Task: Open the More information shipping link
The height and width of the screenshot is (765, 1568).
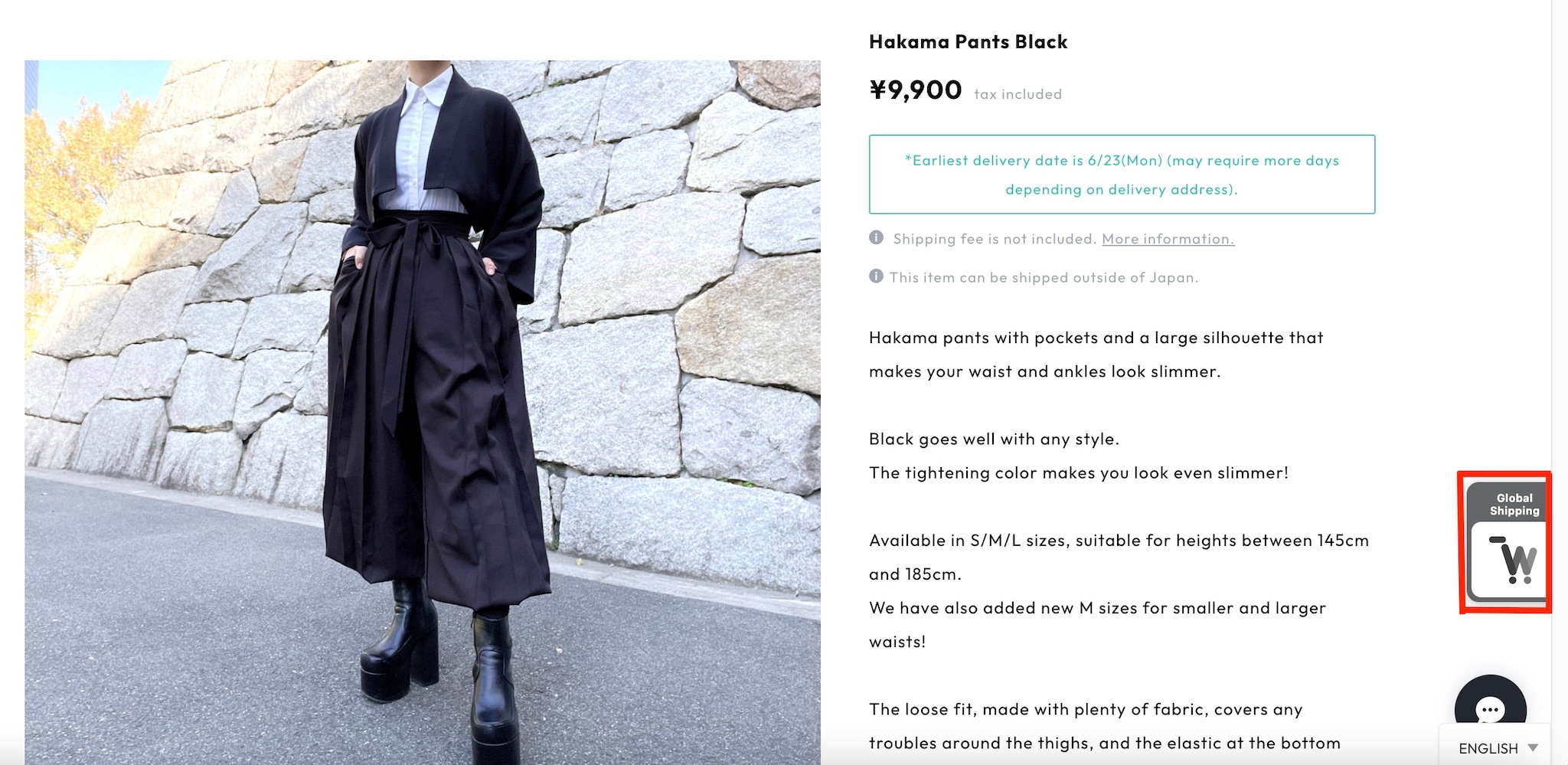Action: coord(1168,239)
